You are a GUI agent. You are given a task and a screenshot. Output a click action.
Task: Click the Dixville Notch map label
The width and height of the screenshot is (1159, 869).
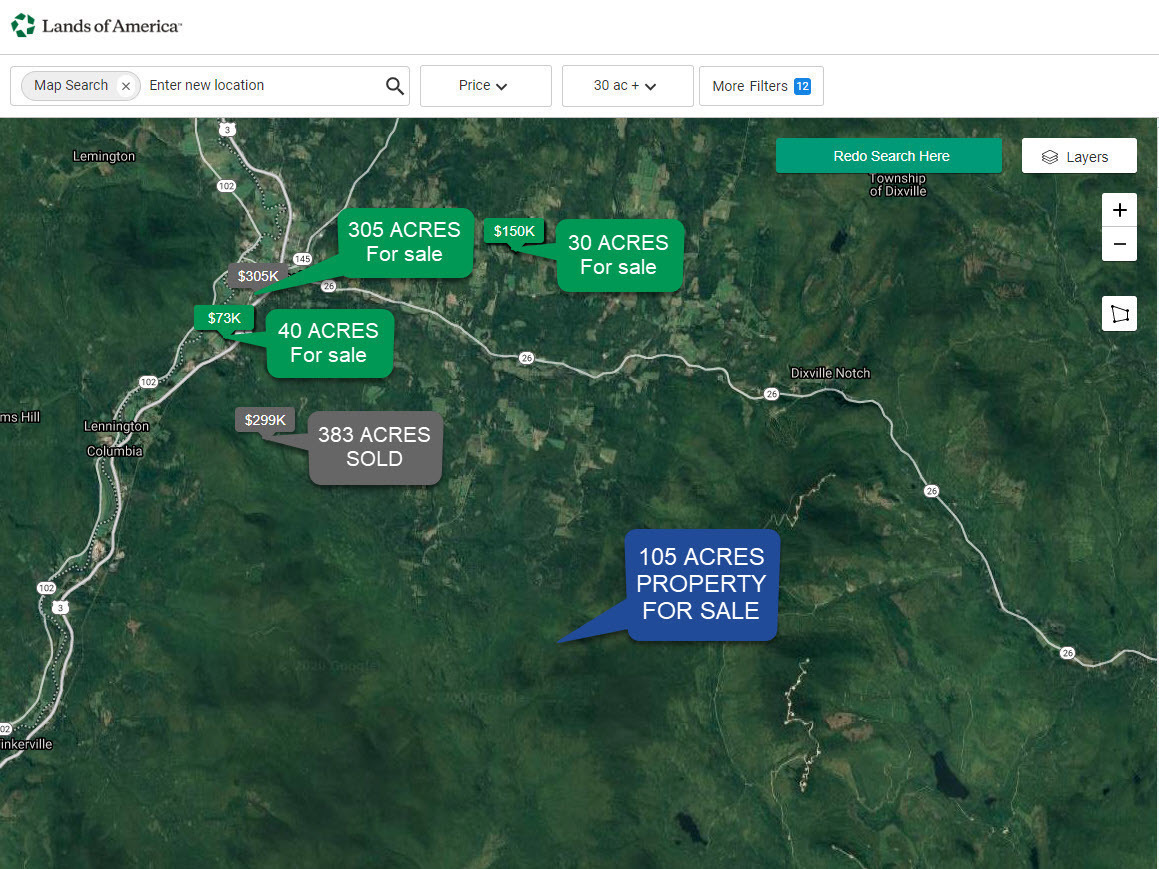tap(830, 373)
